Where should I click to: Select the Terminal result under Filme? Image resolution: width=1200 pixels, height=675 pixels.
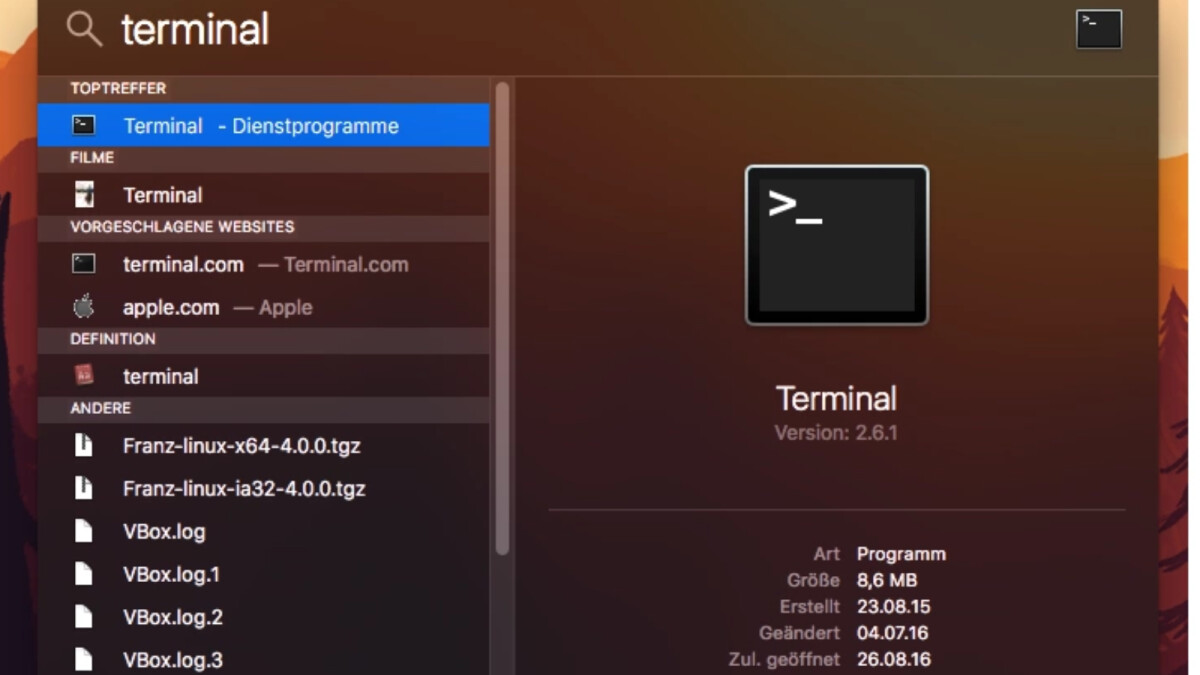click(x=163, y=195)
